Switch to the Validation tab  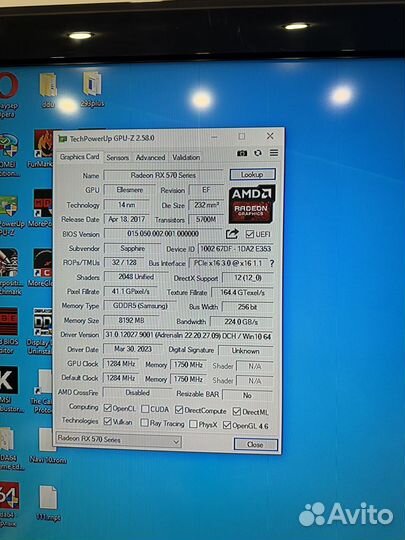[186, 157]
